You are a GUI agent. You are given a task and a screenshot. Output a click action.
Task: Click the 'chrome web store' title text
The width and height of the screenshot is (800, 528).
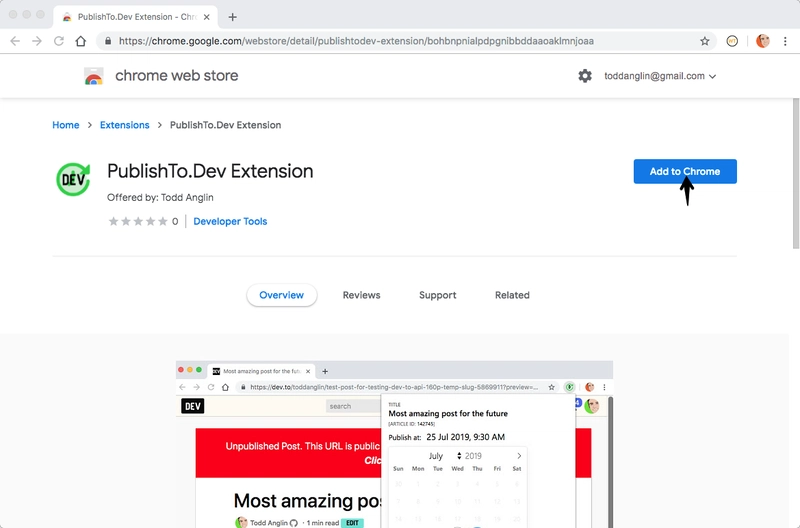(177, 76)
